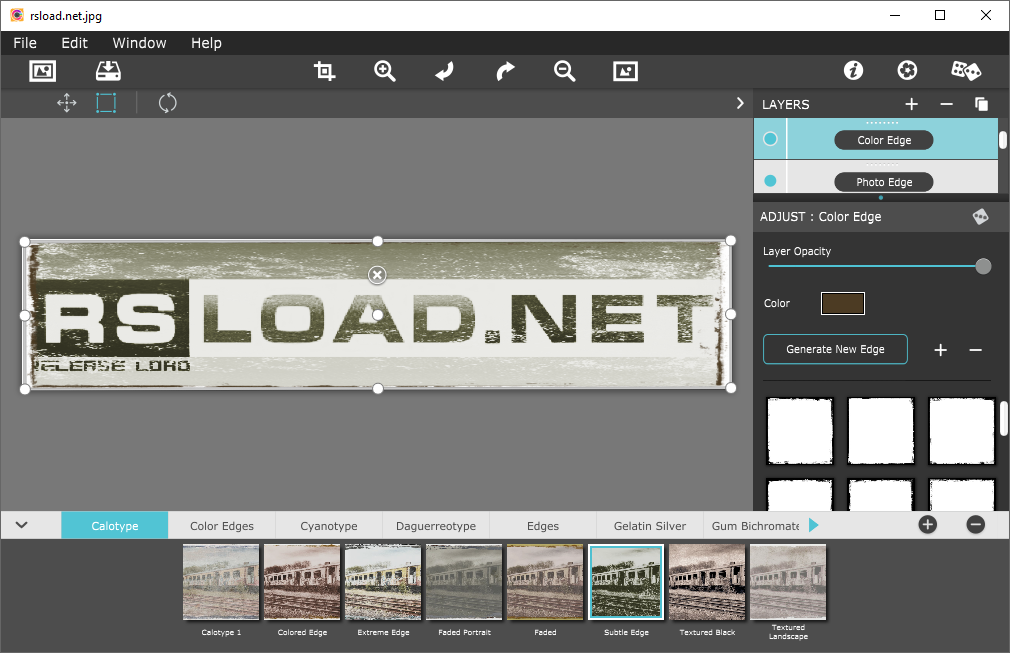Image resolution: width=1010 pixels, height=653 pixels.
Task: Switch to the Cyanotype tab
Action: [x=329, y=525]
